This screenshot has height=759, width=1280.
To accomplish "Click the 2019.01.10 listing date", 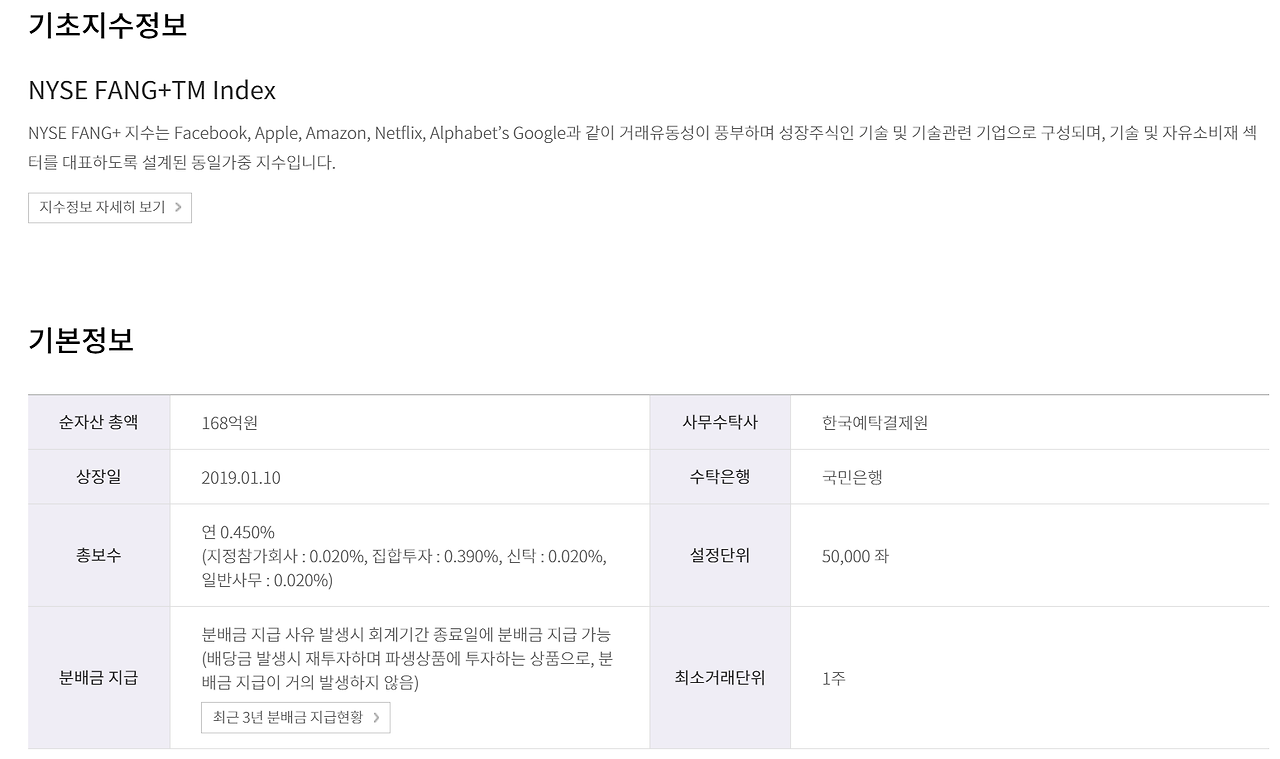I will tap(240, 478).
